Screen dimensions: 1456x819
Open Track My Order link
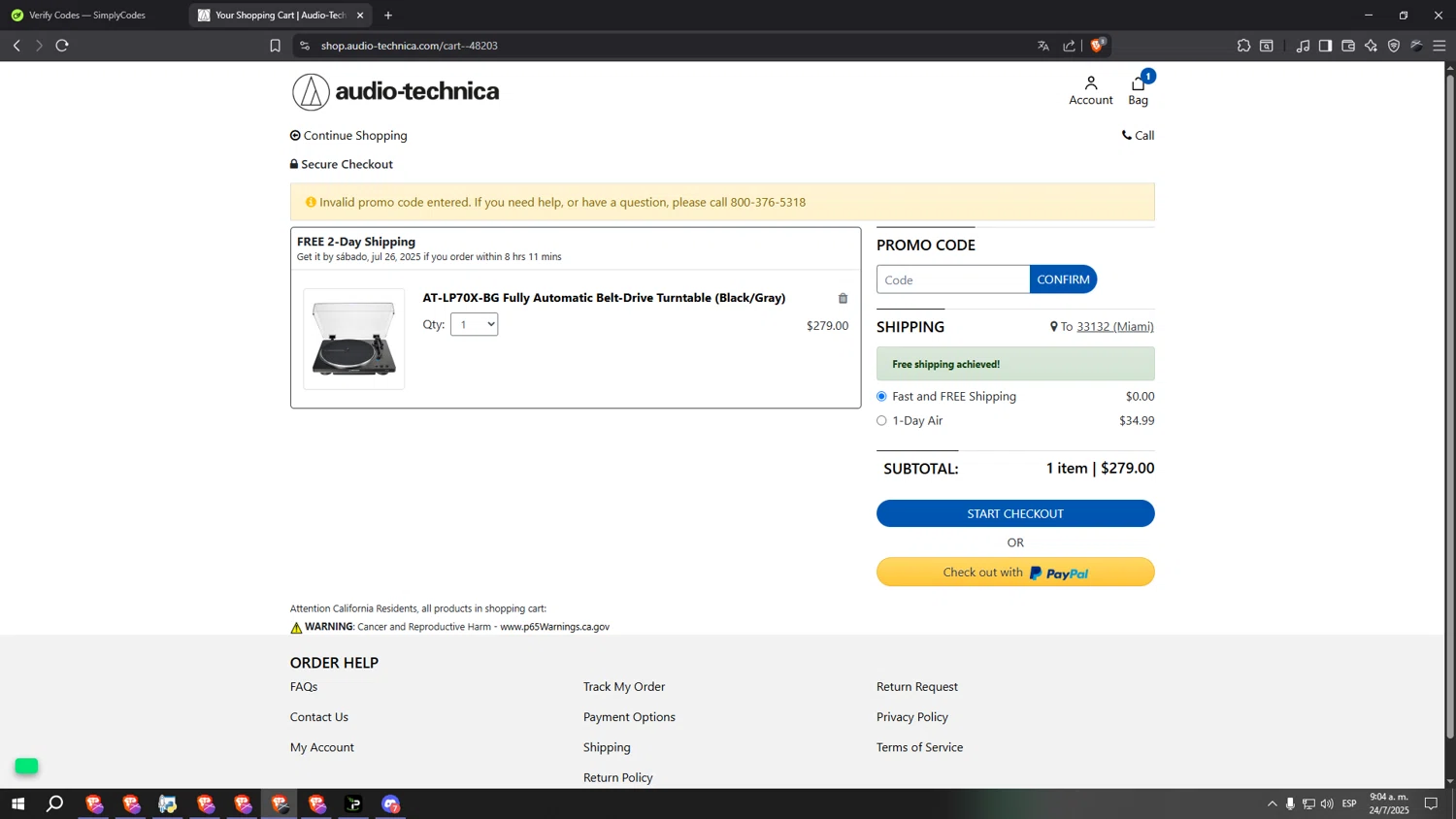[624, 687]
